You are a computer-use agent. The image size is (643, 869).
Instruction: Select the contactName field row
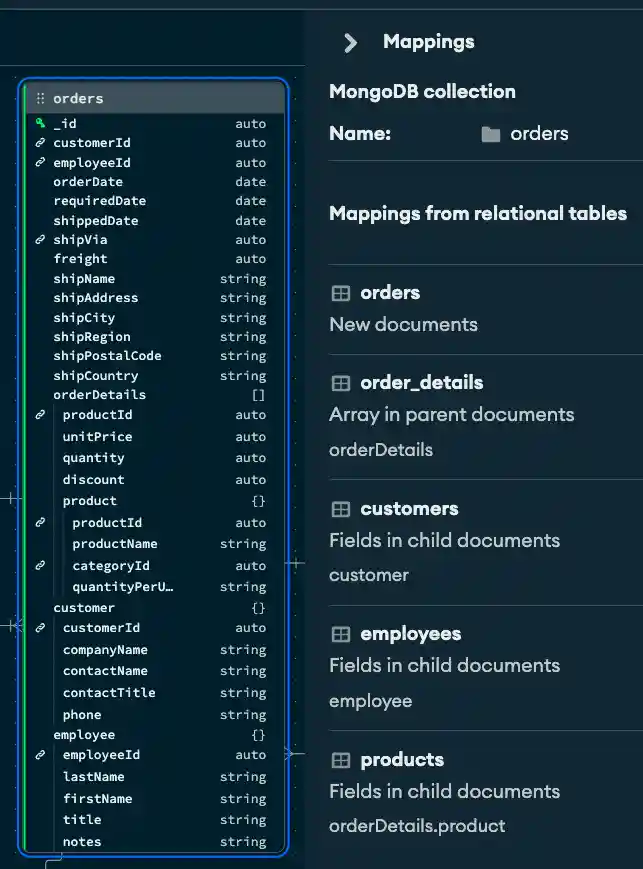click(155, 671)
